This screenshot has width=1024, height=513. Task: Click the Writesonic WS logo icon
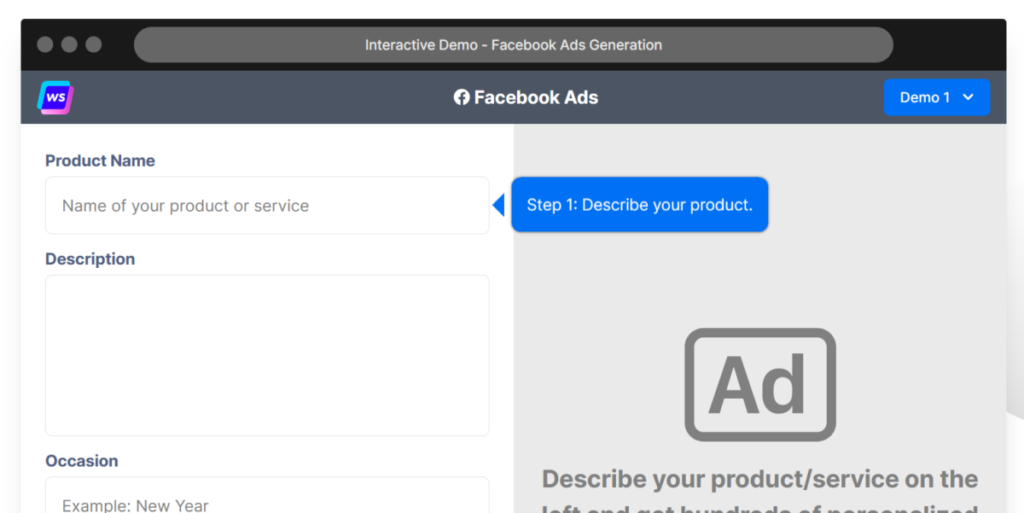point(56,97)
